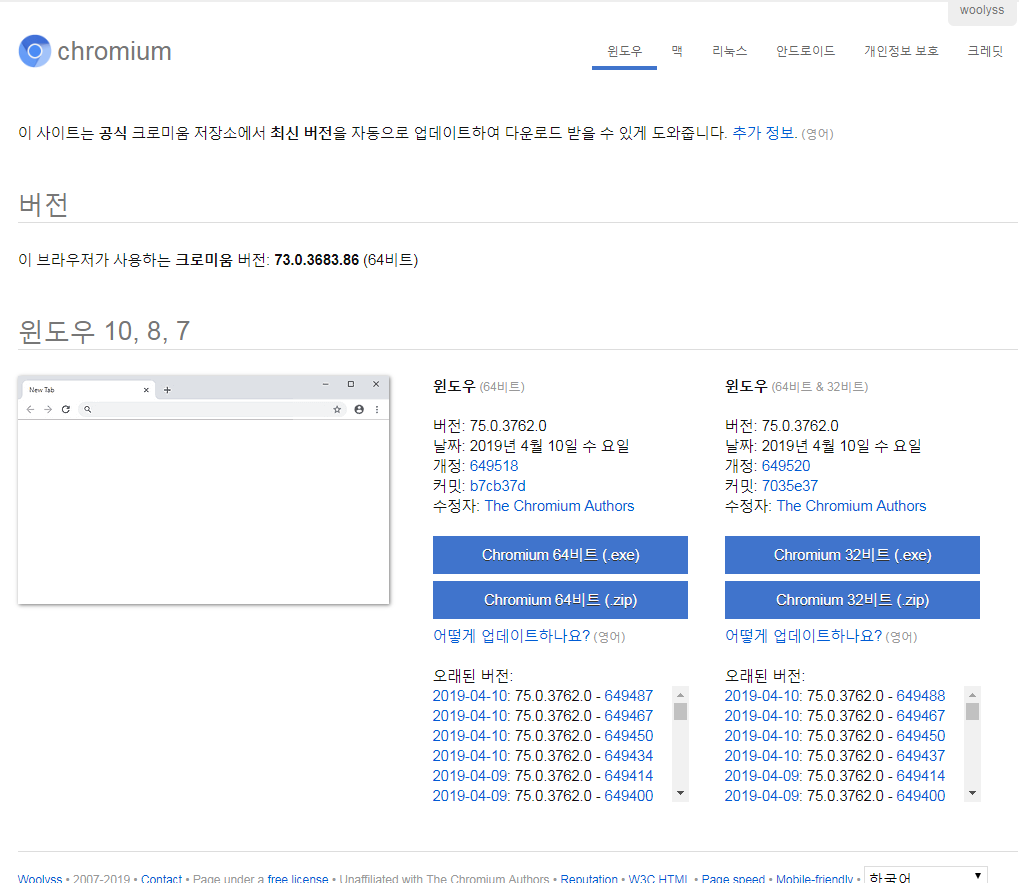
Task: Click the 64비트 old versions scrollbar thumb
Action: pos(680,711)
